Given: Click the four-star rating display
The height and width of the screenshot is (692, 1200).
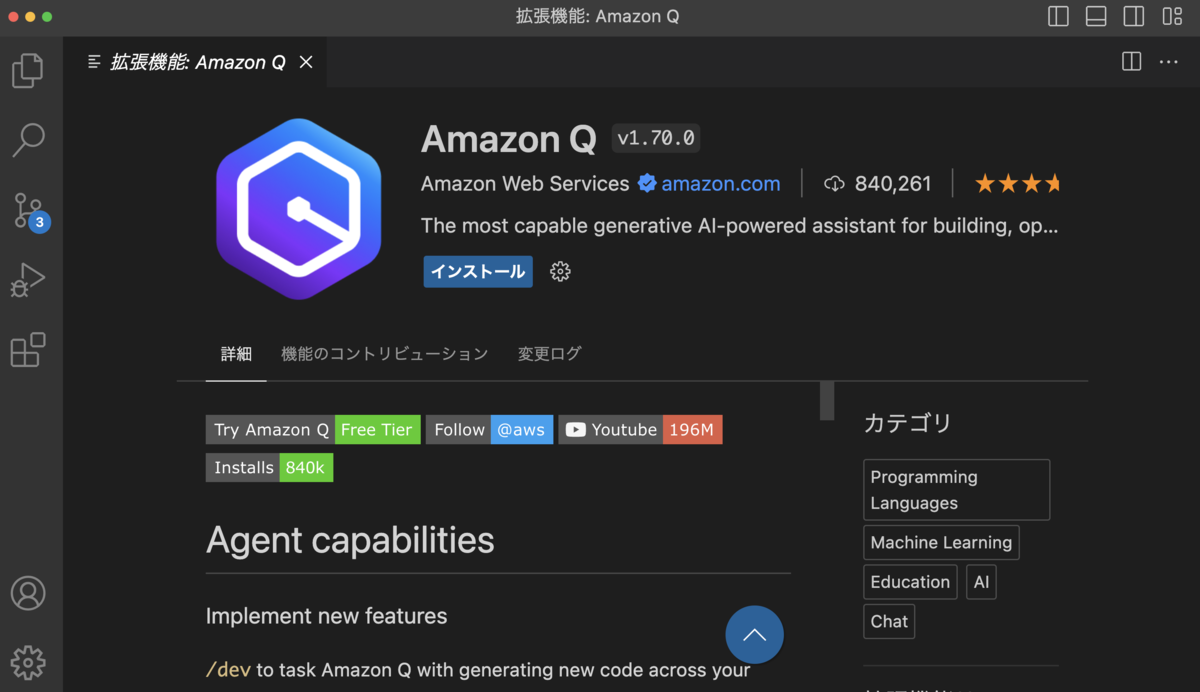Looking at the screenshot, I should (x=1017, y=184).
